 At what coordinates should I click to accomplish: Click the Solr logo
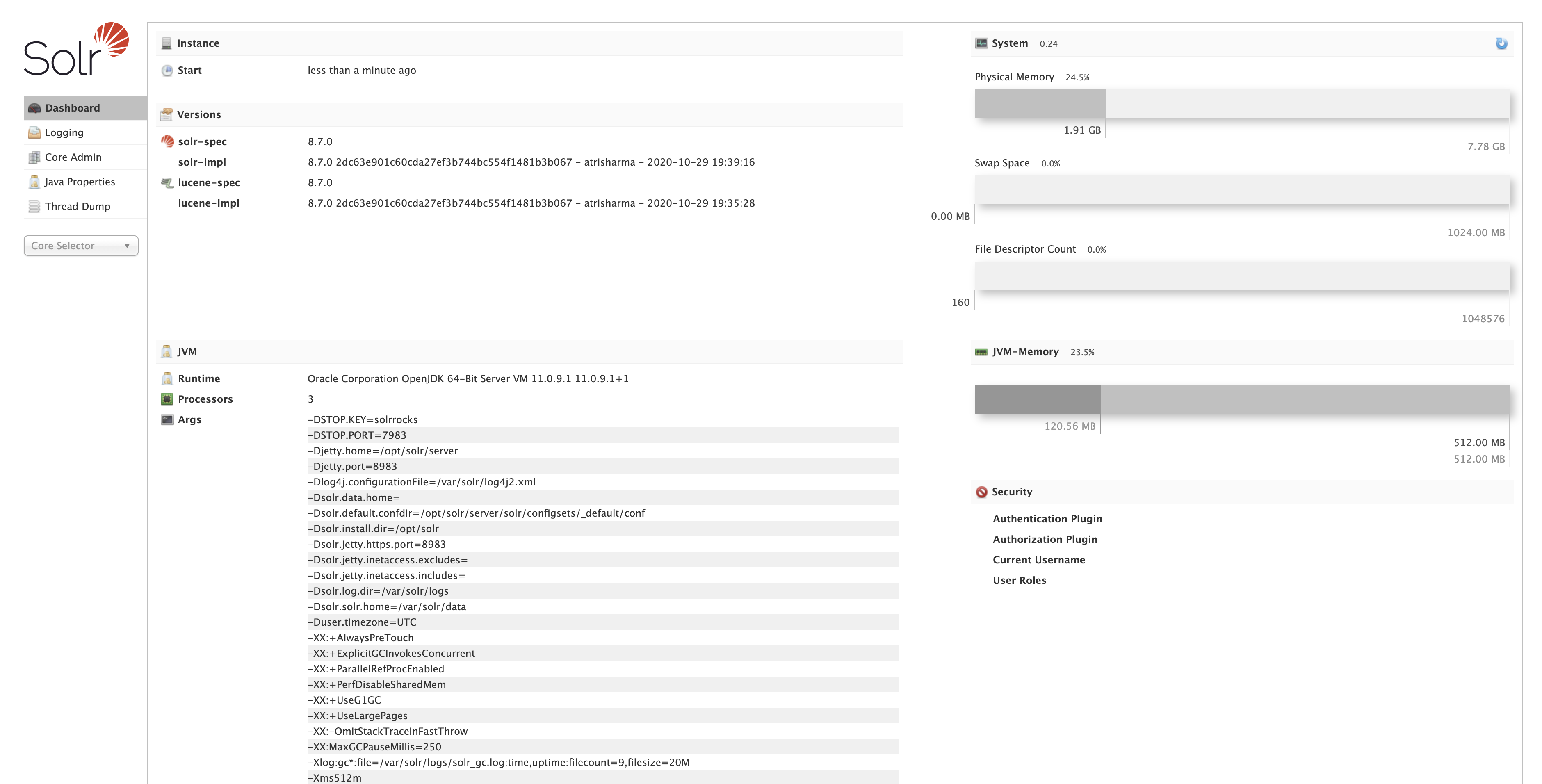click(x=77, y=48)
